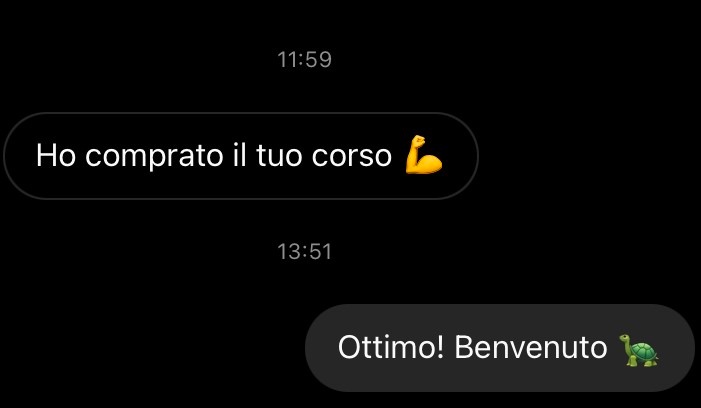Click the word 'comprato' in the message
The height and width of the screenshot is (408, 701).
tap(154, 156)
